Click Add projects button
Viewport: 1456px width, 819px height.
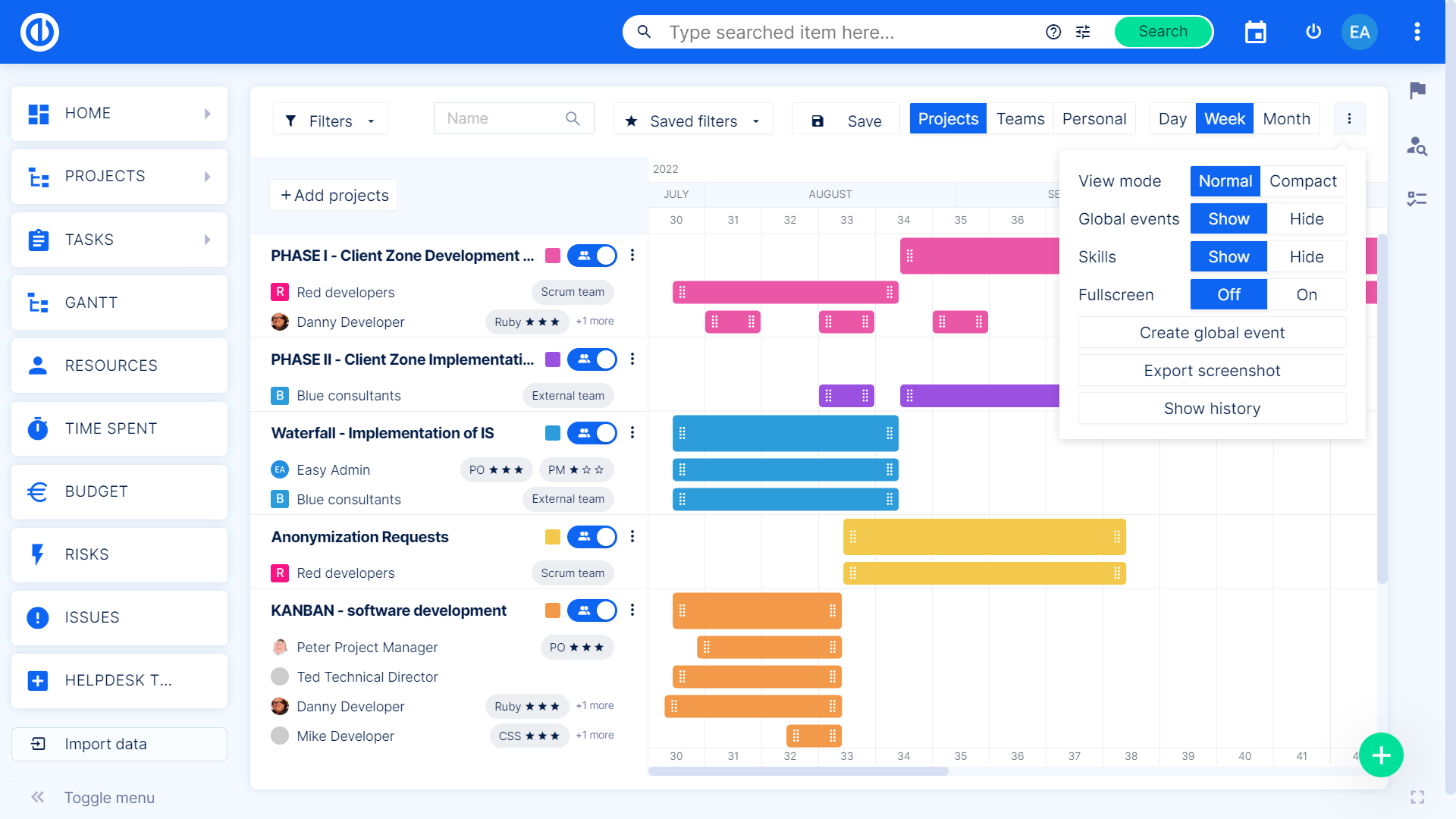334,196
